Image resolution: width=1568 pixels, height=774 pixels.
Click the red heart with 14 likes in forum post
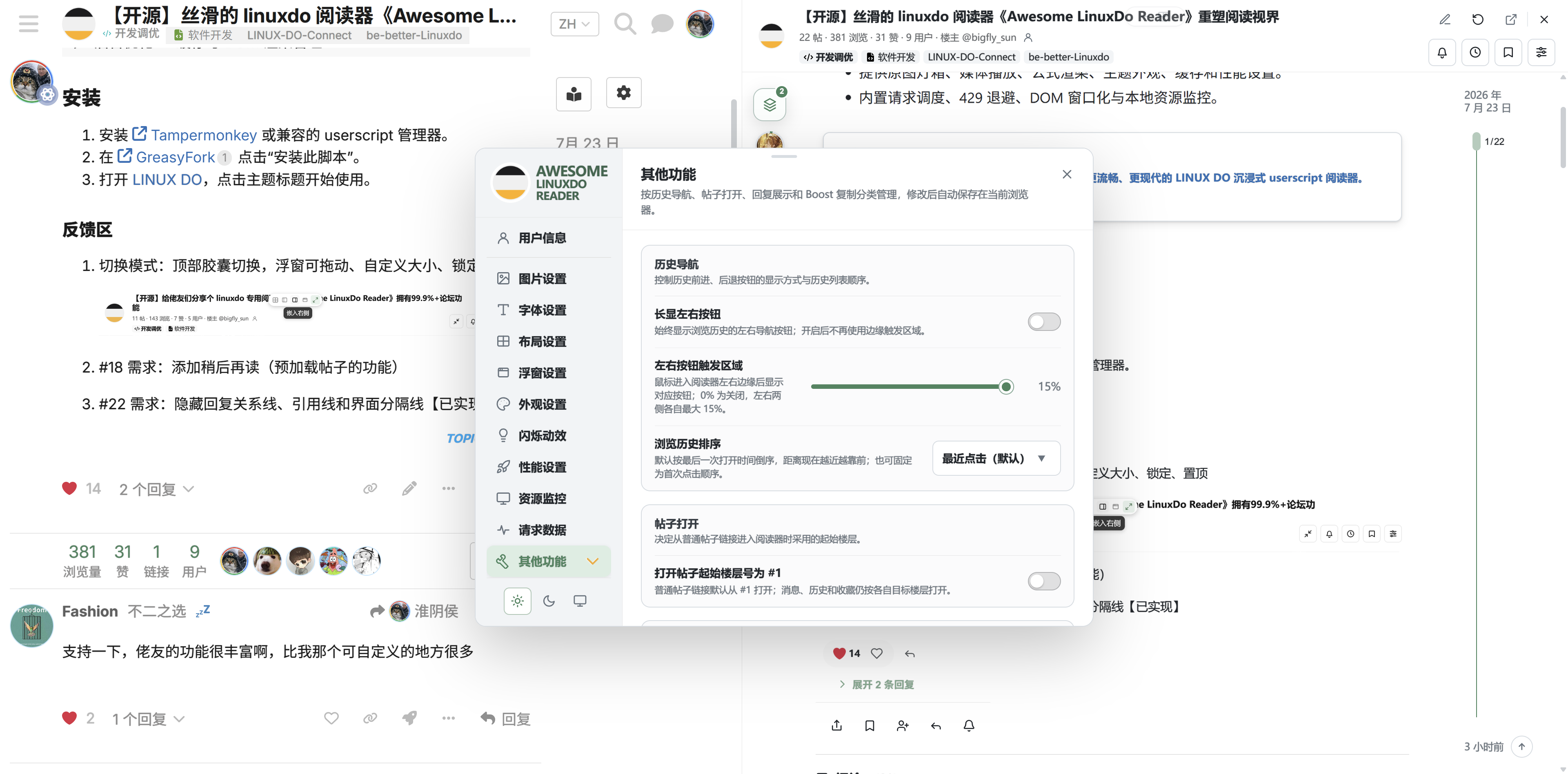click(69, 489)
